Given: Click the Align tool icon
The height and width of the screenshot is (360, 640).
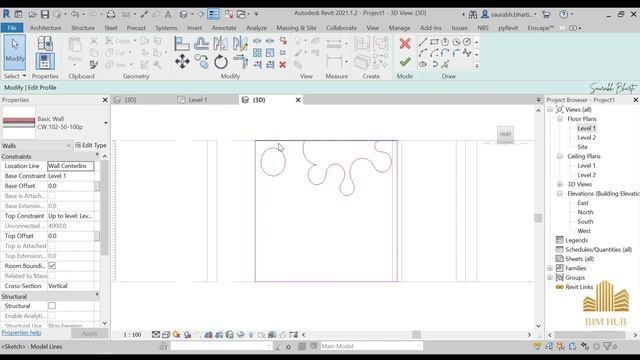Looking at the screenshot, I should pos(182,44).
